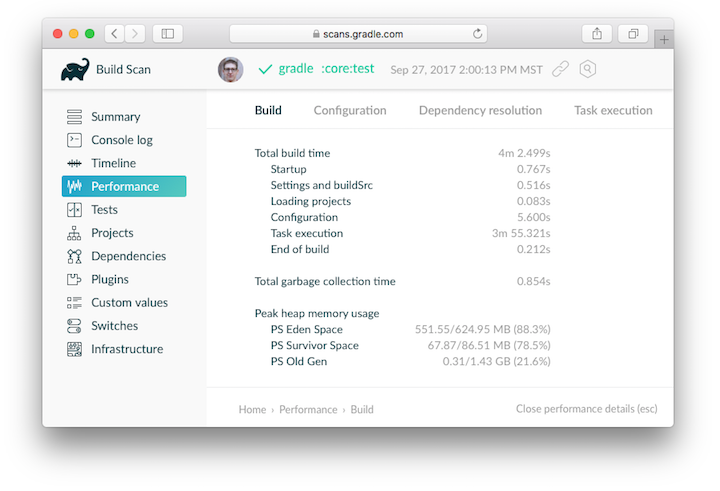
Task: Open Console log in sidebar
Action: 124,140
